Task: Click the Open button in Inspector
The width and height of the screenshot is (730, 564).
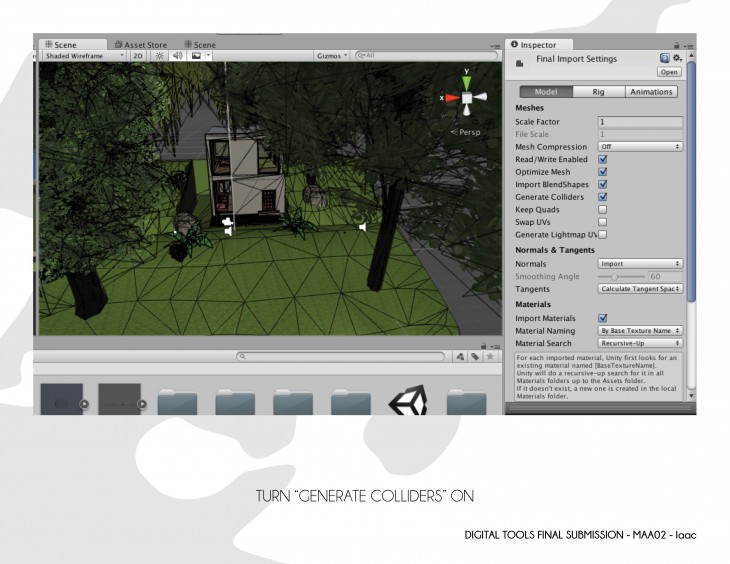Action: (668, 72)
